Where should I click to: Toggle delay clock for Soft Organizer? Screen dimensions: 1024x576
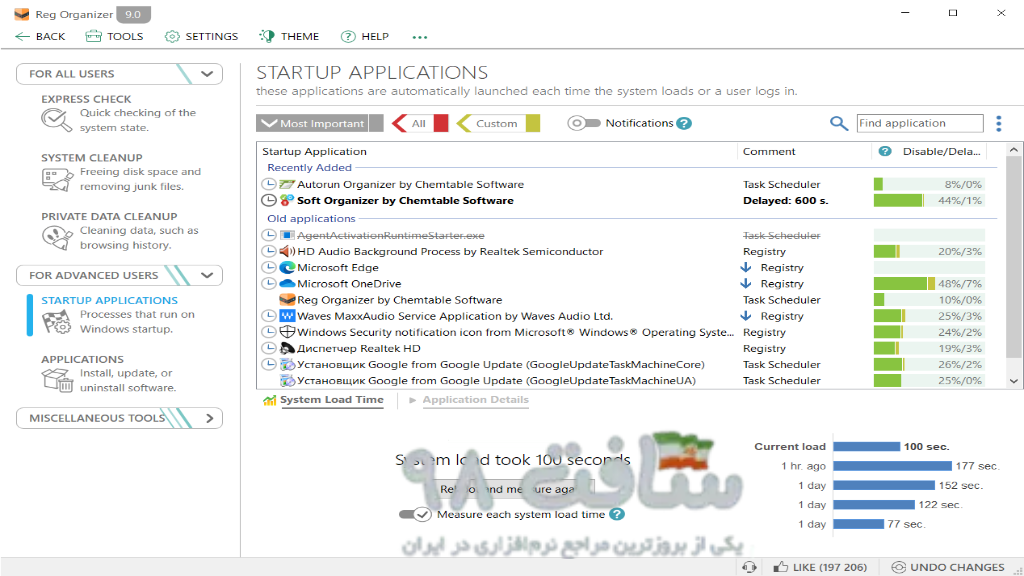click(x=268, y=200)
